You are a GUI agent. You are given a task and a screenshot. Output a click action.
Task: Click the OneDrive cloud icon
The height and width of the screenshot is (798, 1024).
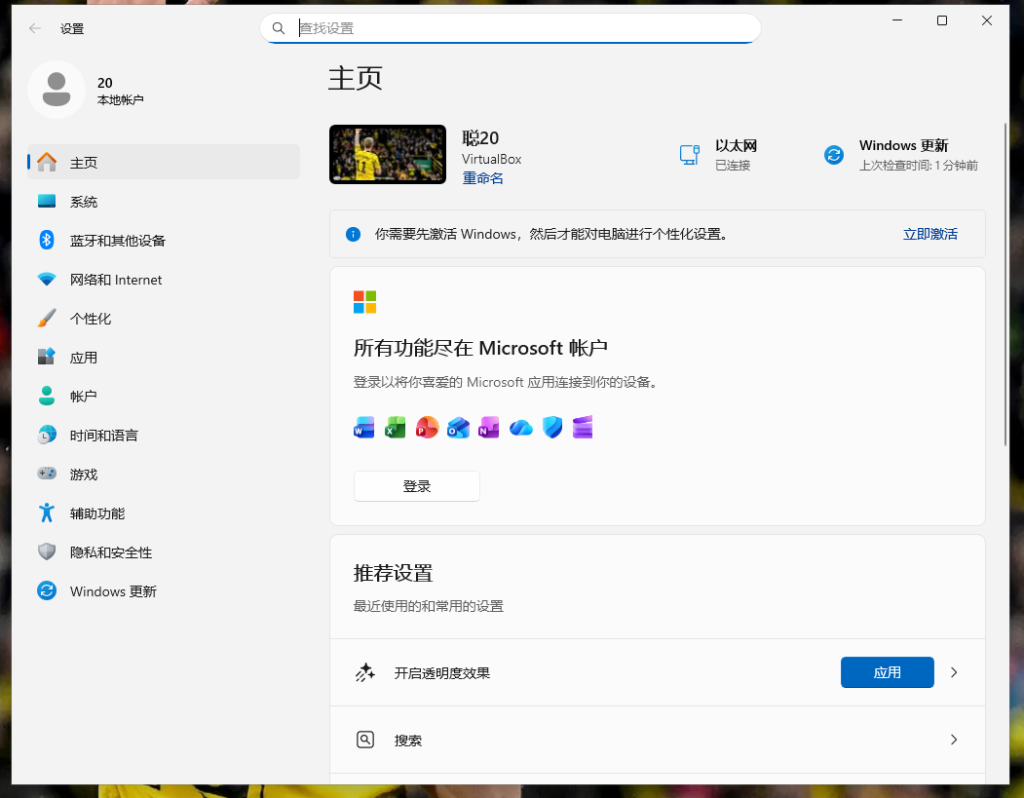520,428
